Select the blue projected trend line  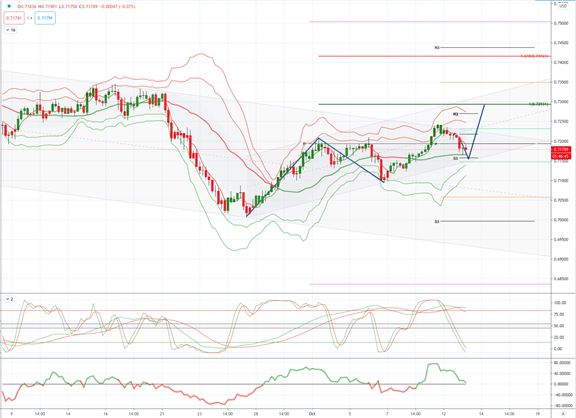[477, 131]
